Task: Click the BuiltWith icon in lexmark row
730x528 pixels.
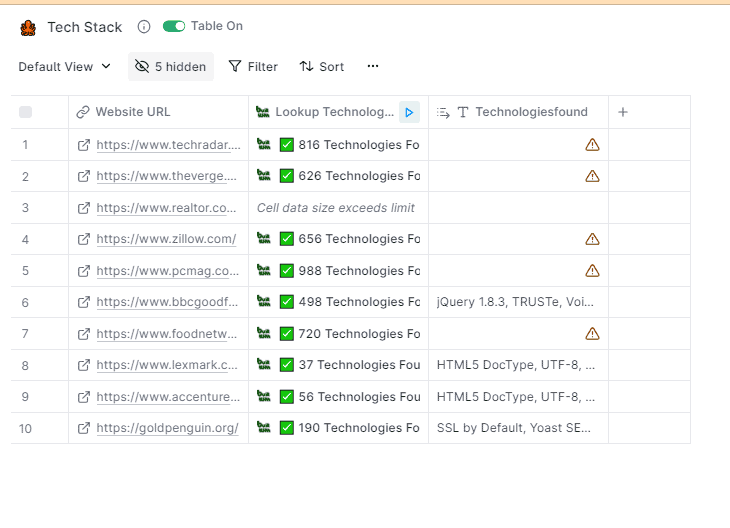Action: tap(264, 364)
